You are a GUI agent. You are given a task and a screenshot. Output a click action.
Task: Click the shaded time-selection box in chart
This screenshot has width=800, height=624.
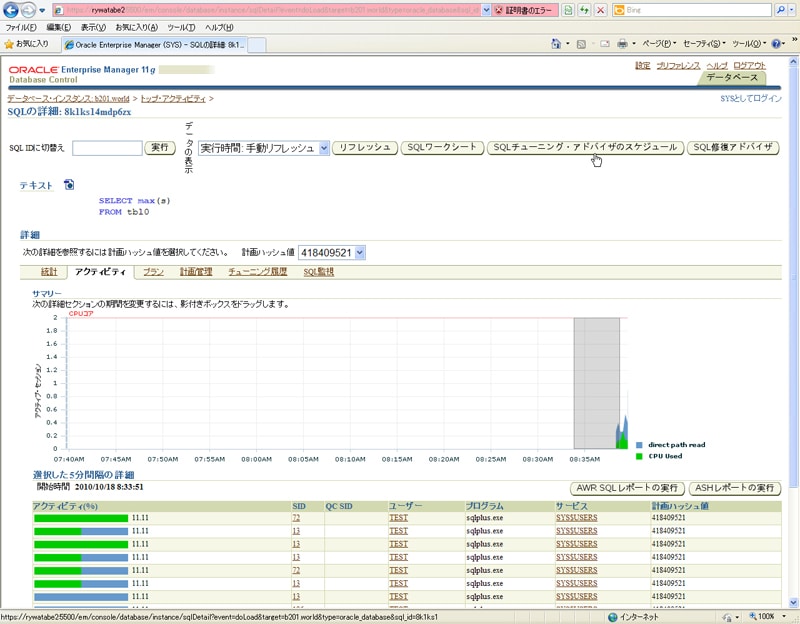596,380
